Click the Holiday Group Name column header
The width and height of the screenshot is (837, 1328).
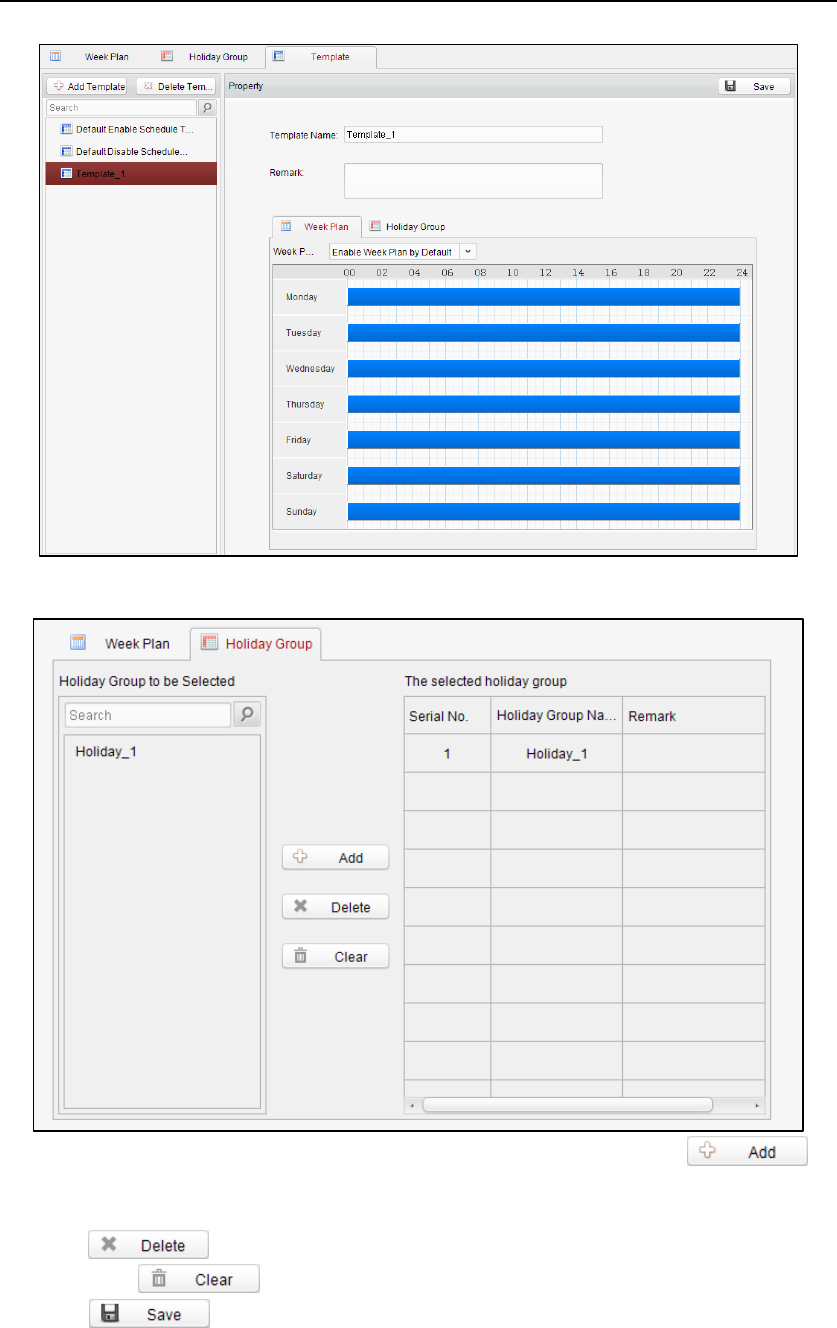(x=556, y=716)
